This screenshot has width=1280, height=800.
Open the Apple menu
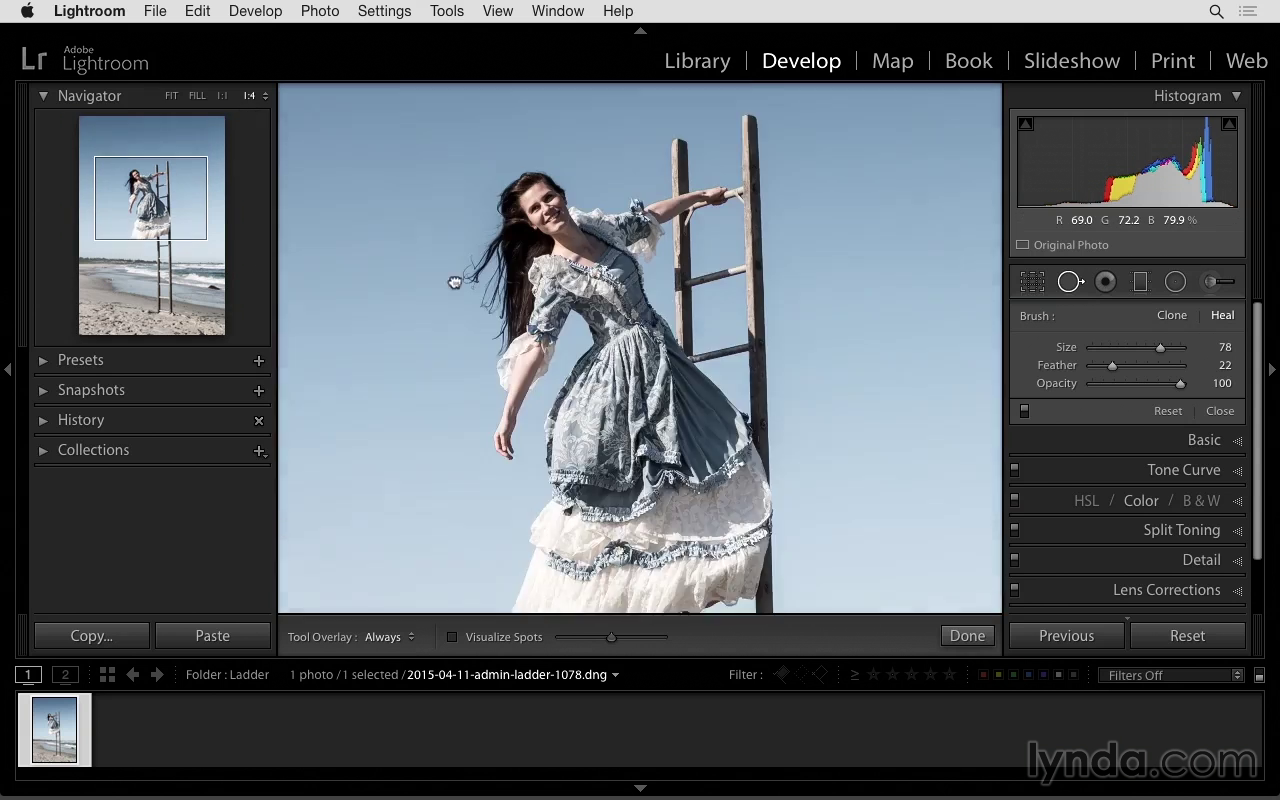(x=28, y=11)
